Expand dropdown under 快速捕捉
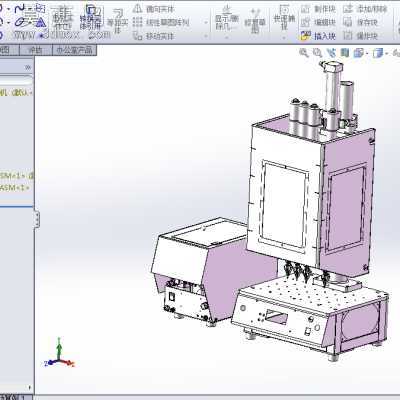 point(284,37)
